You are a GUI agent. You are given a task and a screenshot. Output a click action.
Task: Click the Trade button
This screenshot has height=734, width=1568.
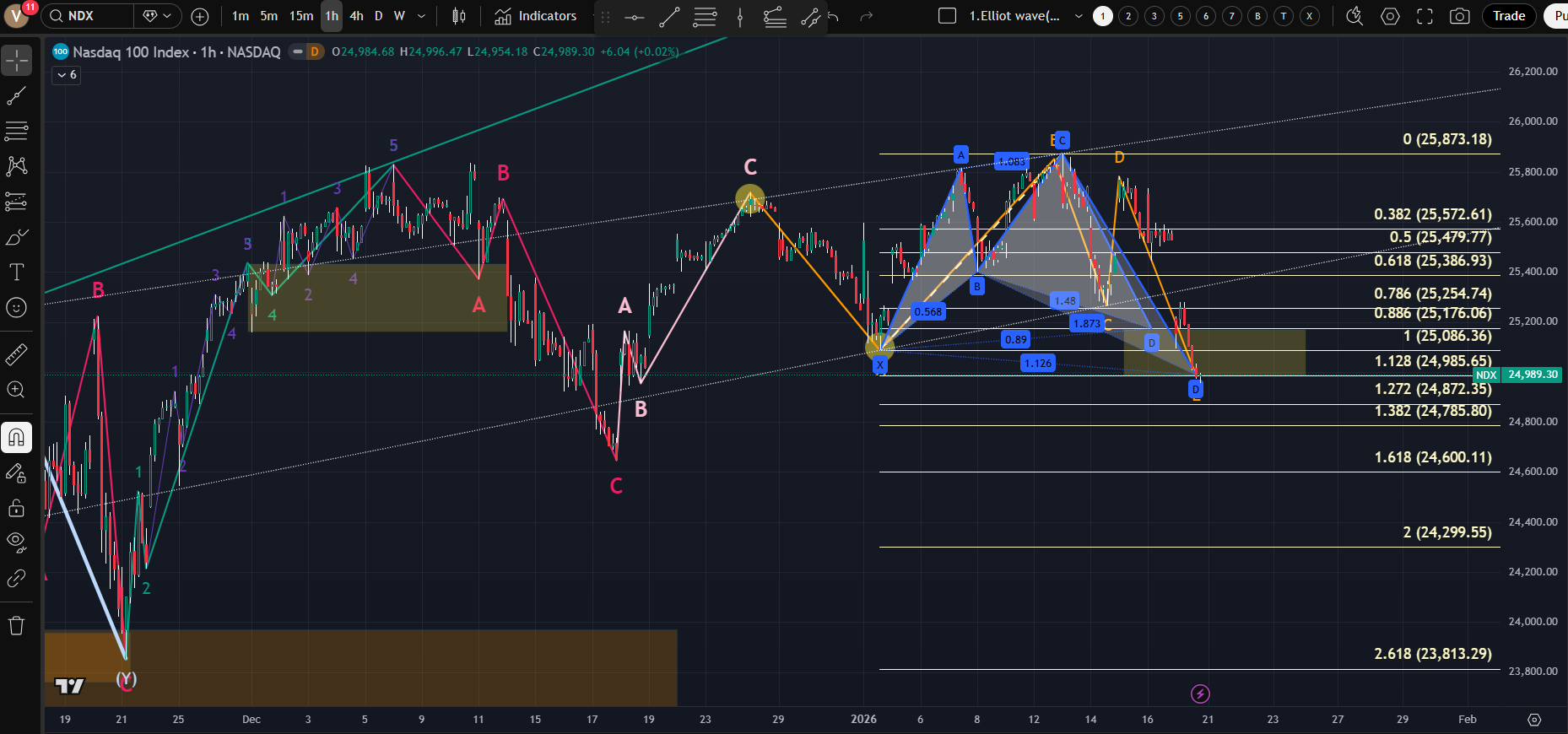pos(1508,16)
